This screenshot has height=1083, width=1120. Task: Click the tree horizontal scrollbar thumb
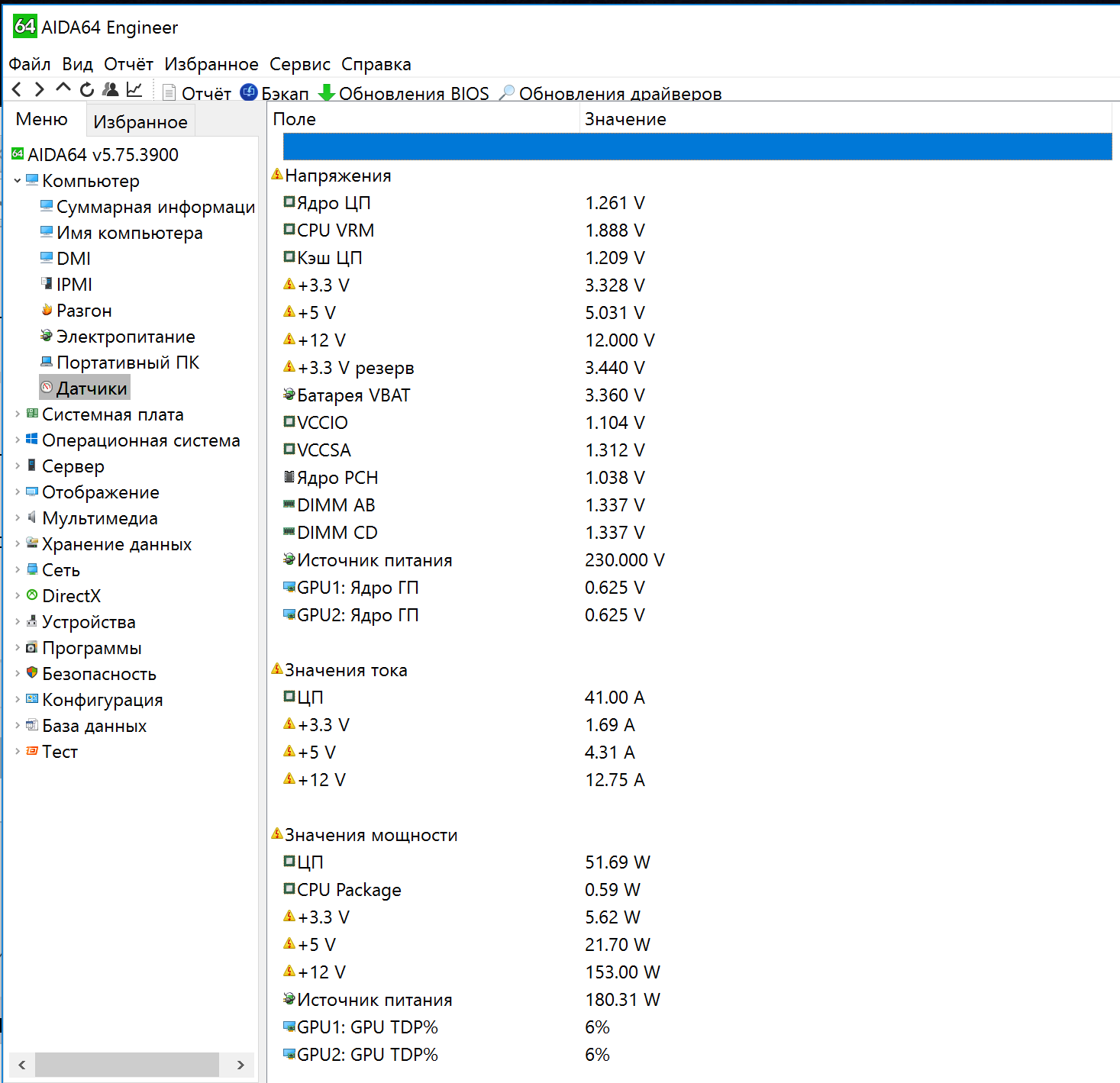(127, 1064)
